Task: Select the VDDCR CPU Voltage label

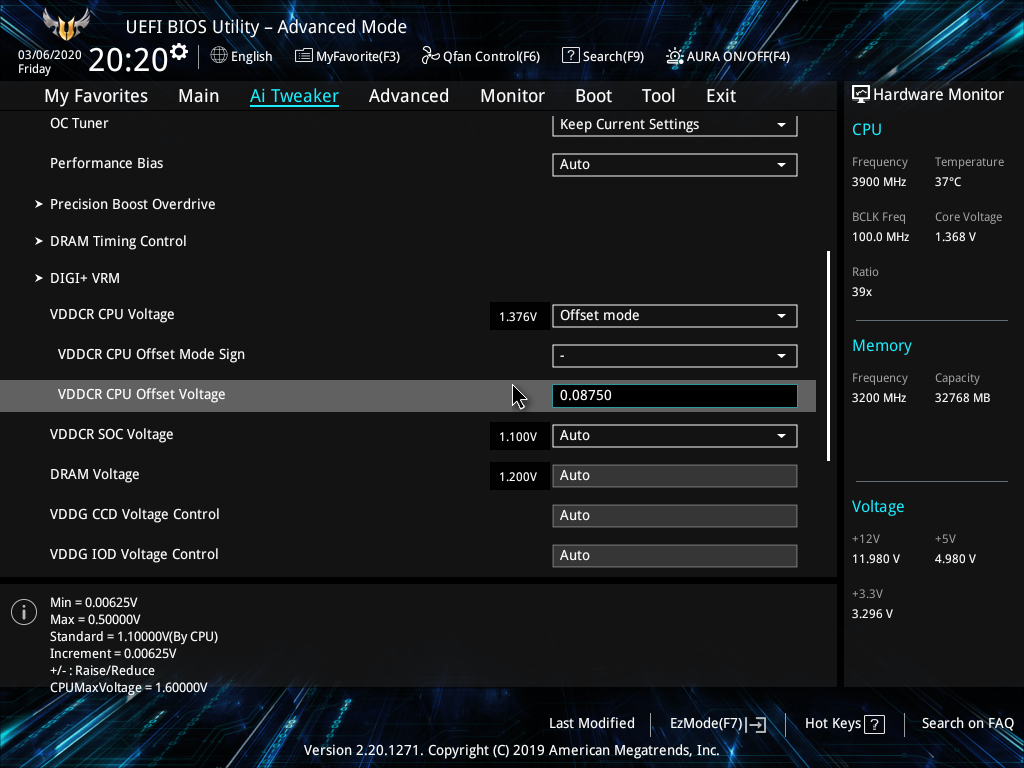Action: pos(112,314)
